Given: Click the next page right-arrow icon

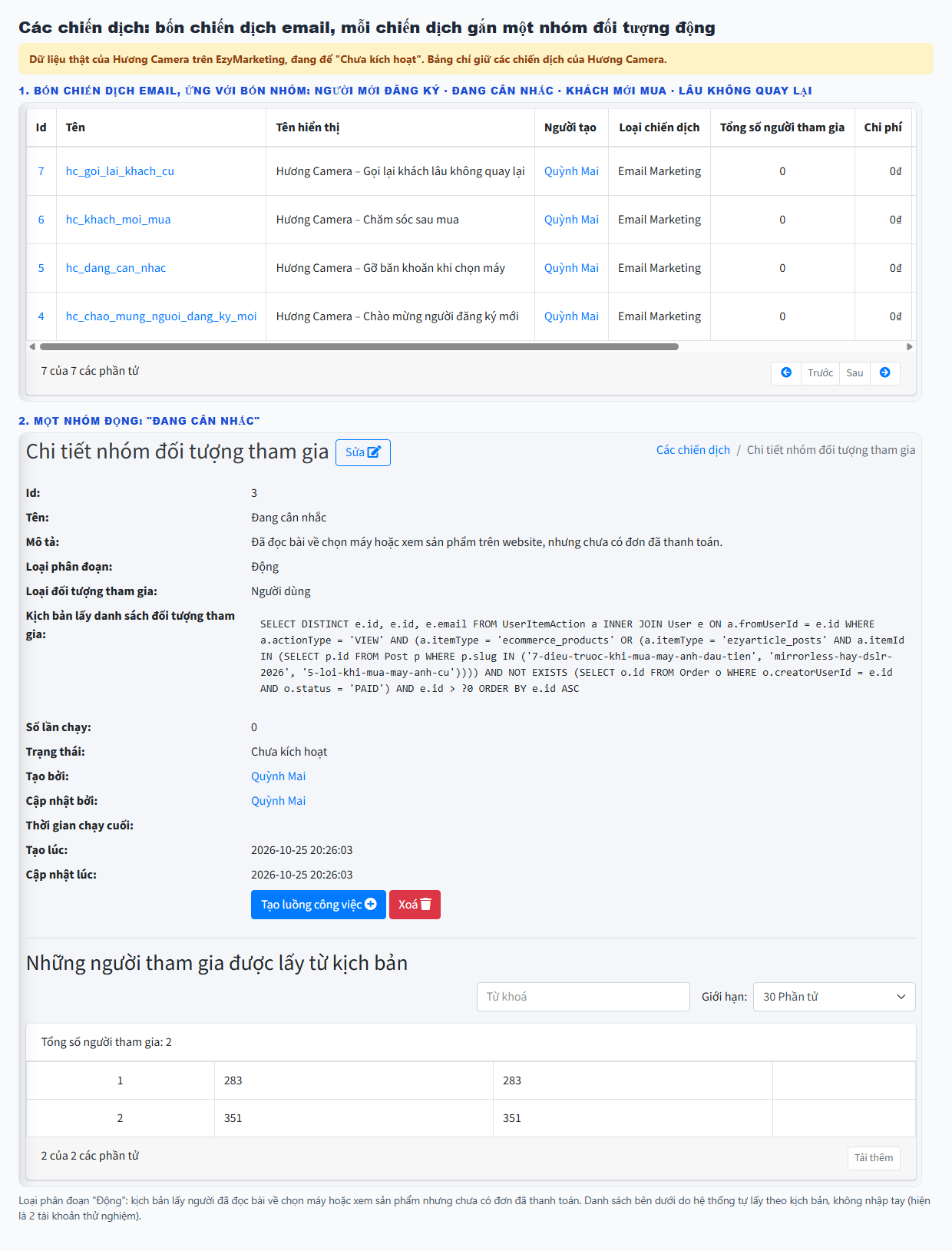Looking at the screenshot, I should tap(885, 372).
